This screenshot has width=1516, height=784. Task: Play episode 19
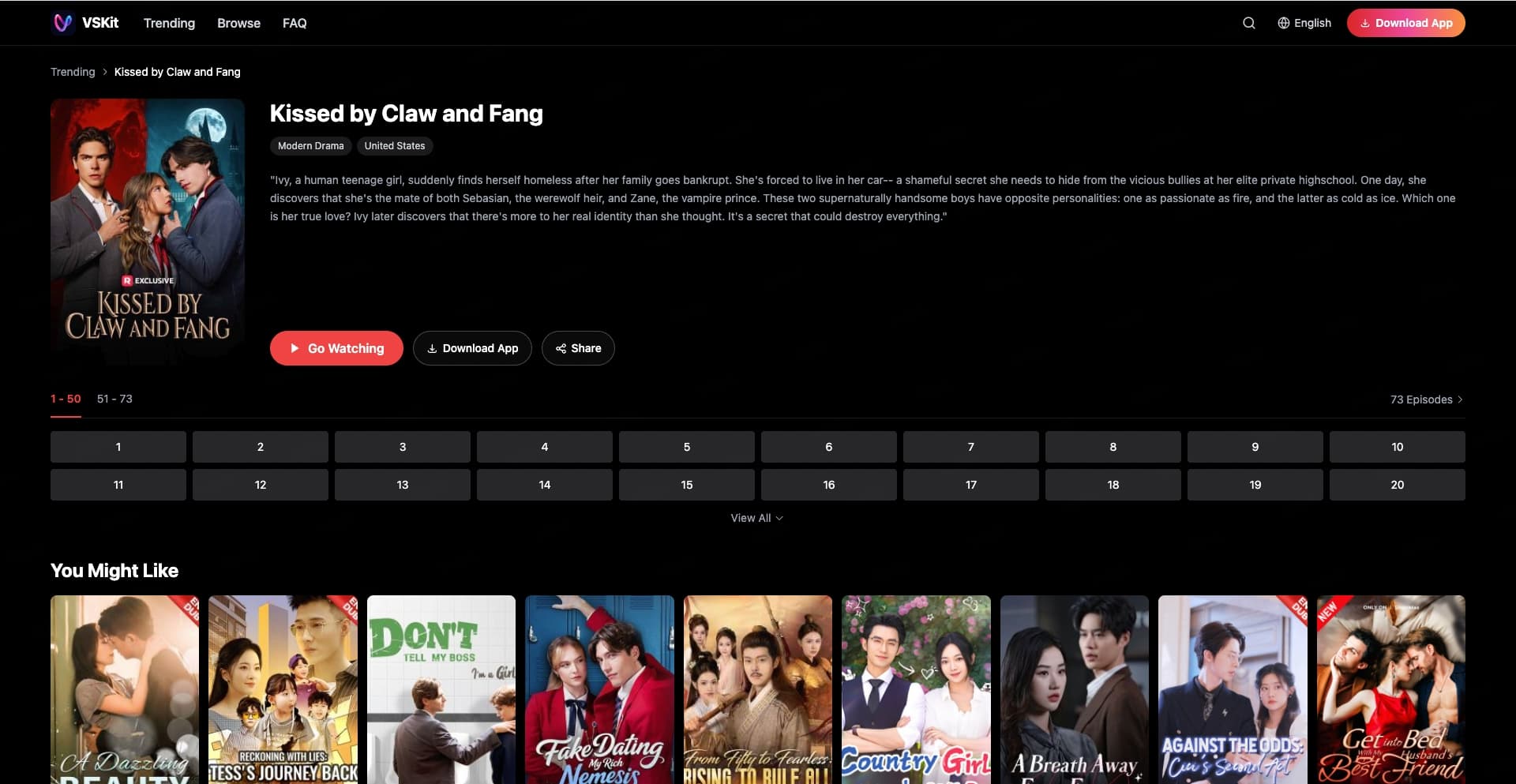click(1255, 485)
